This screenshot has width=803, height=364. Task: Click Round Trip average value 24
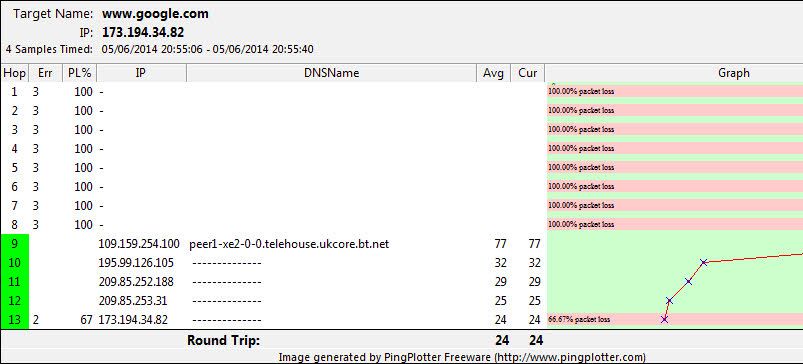(501, 340)
